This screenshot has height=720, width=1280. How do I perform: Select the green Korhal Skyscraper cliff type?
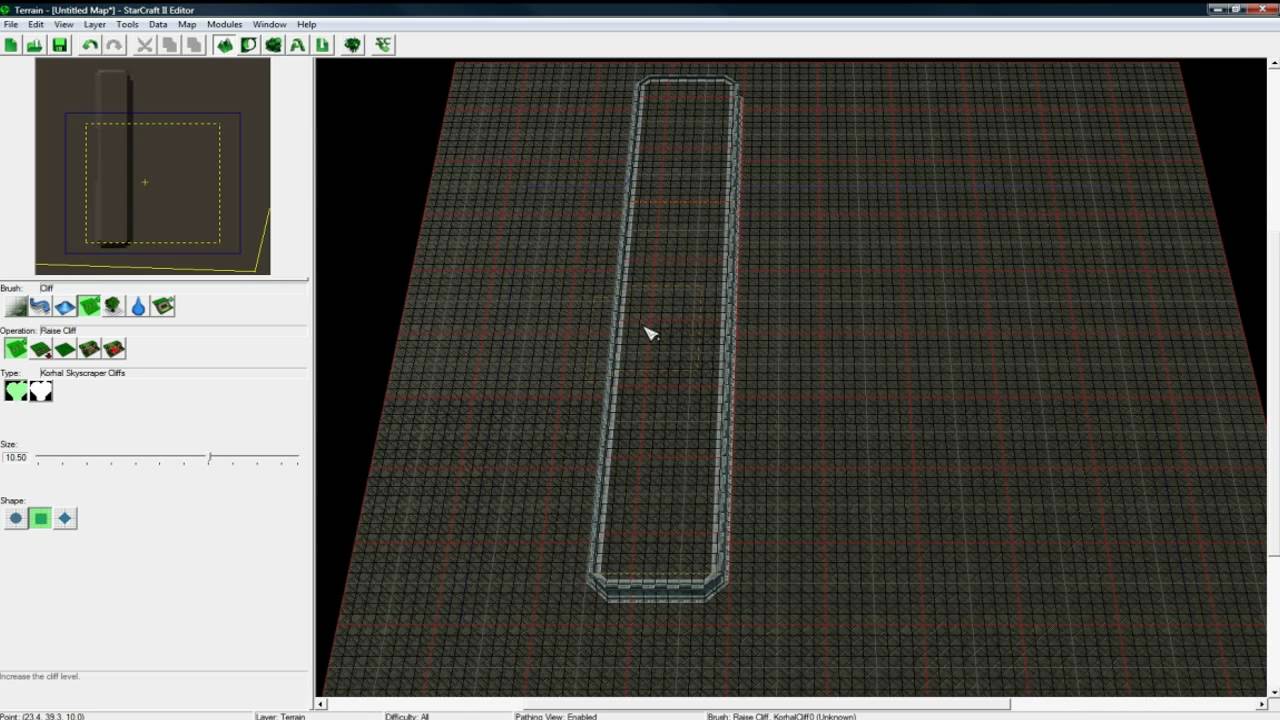coord(16,391)
